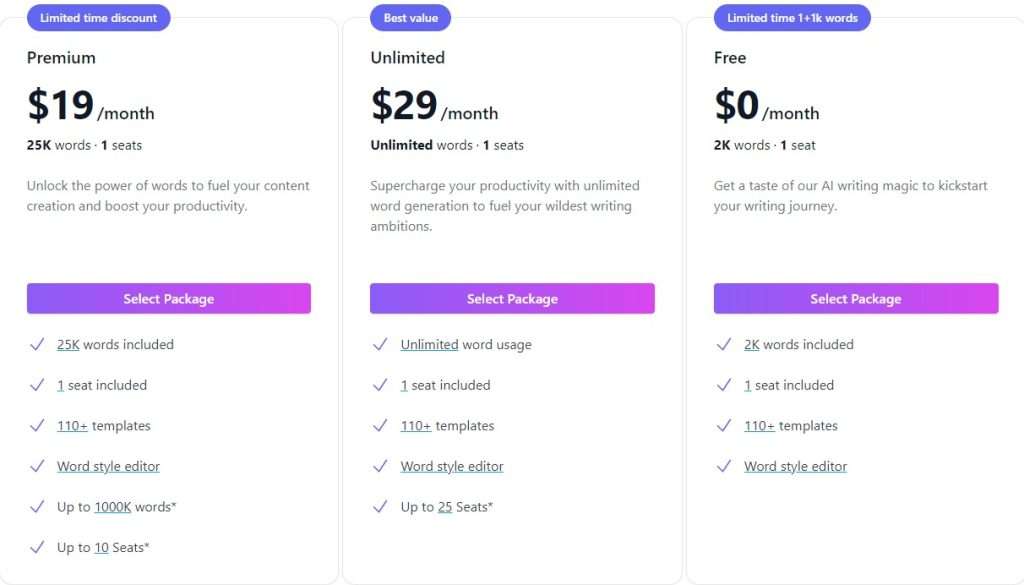Viewport: 1024px width, 585px height.
Task: Open the Unlimited word usage link
Action: 429,345
